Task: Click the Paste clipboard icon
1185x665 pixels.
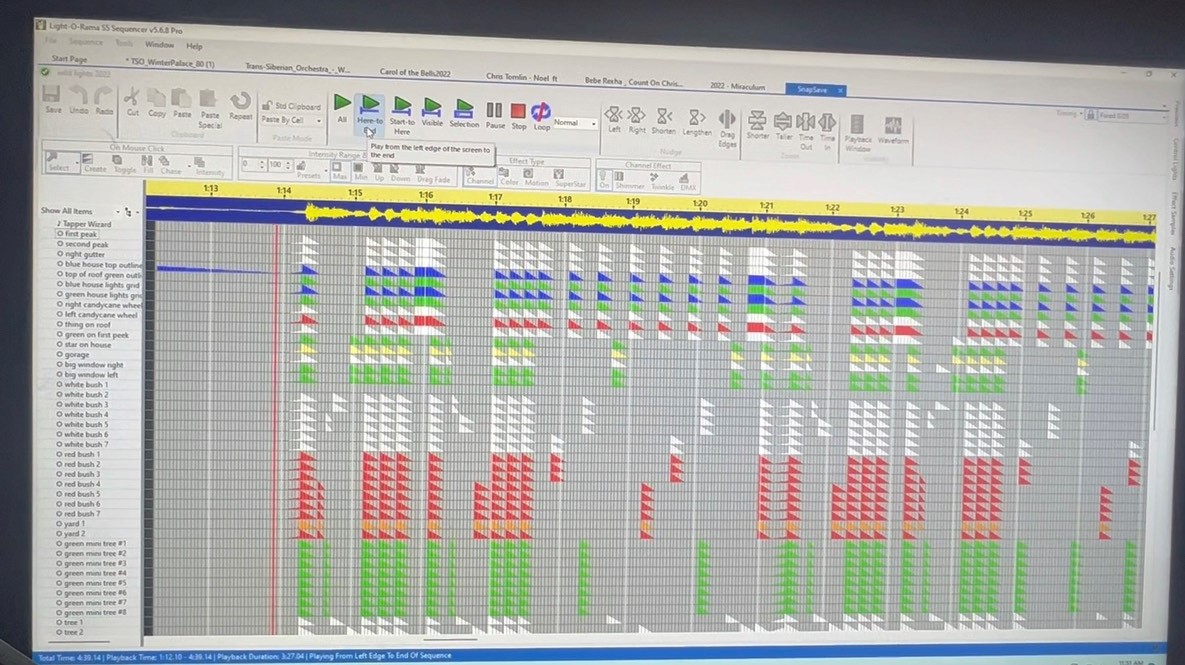Action: coord(182,102)
